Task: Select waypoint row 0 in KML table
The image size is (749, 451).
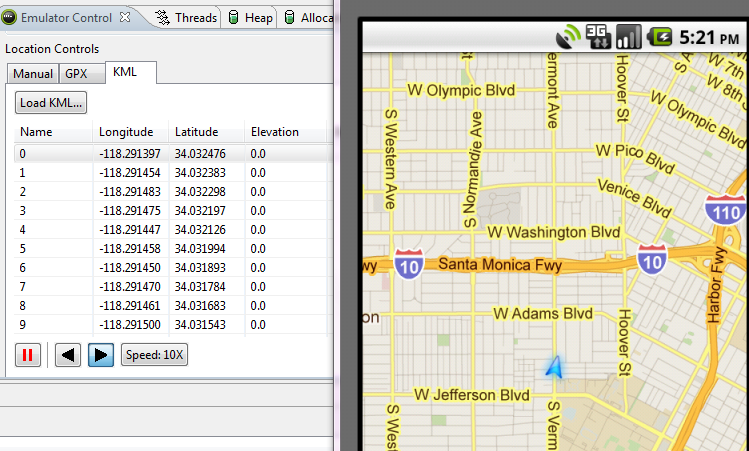Action: [171, 154]
